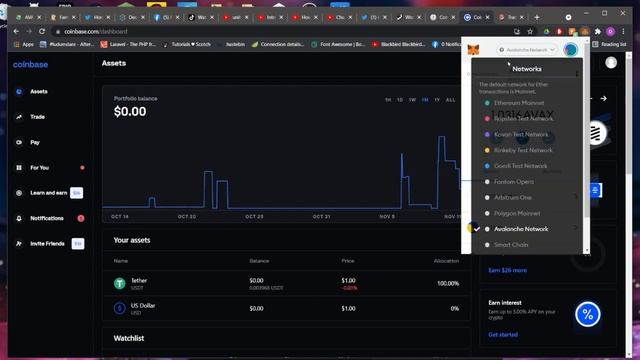Open the Reading list
The width and height of the screenshot is (640, 360).
[609, 44]
